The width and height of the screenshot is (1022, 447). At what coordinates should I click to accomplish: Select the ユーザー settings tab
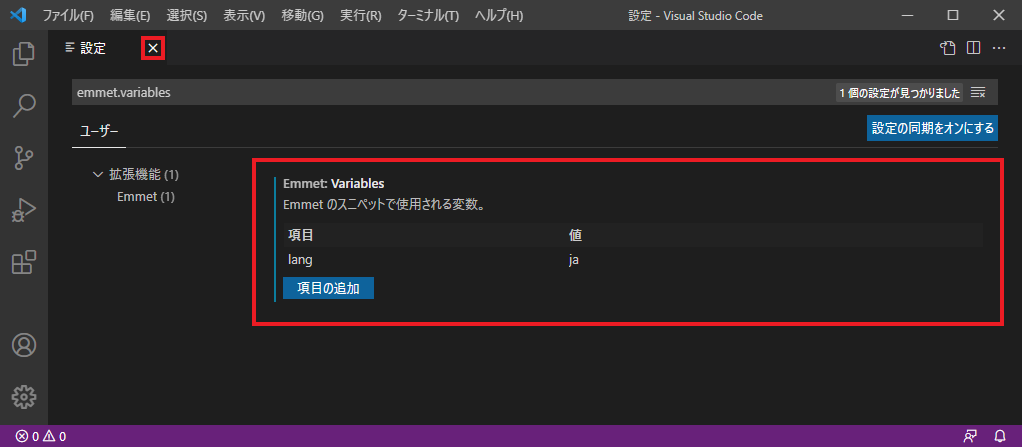pos(99,130)
